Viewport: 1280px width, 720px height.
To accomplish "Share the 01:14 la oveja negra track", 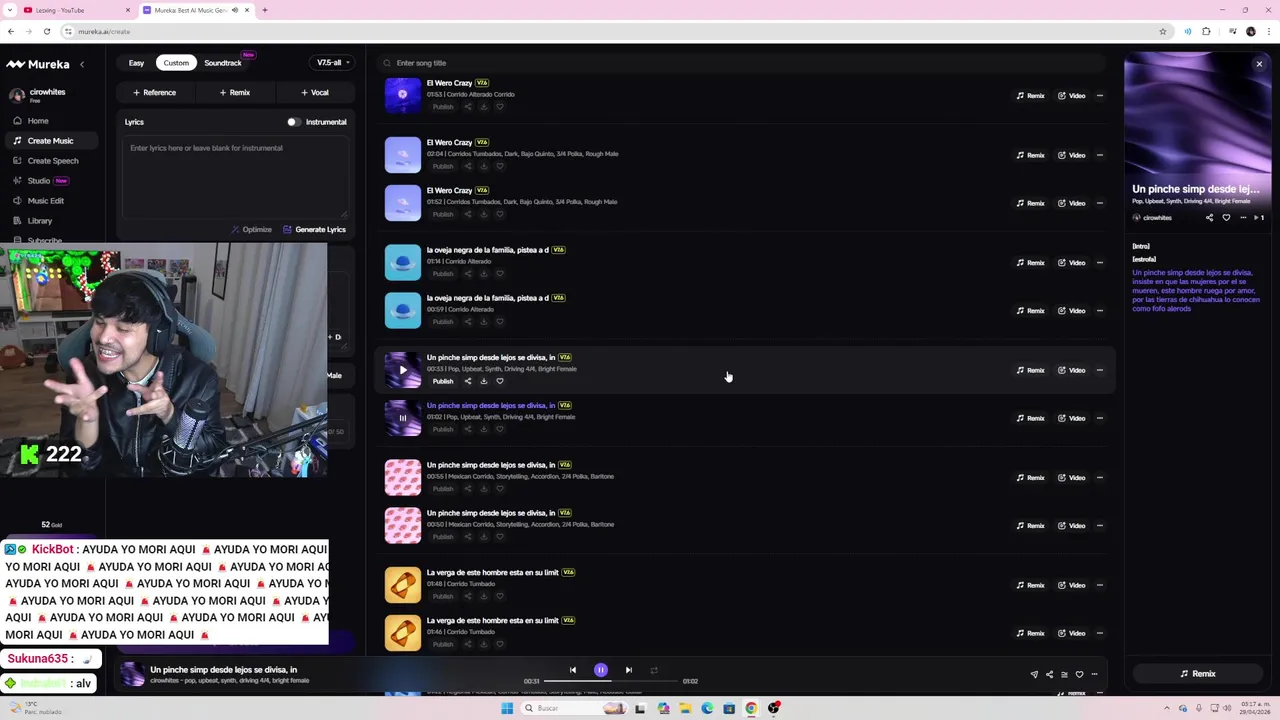I will tap(467, 274).
